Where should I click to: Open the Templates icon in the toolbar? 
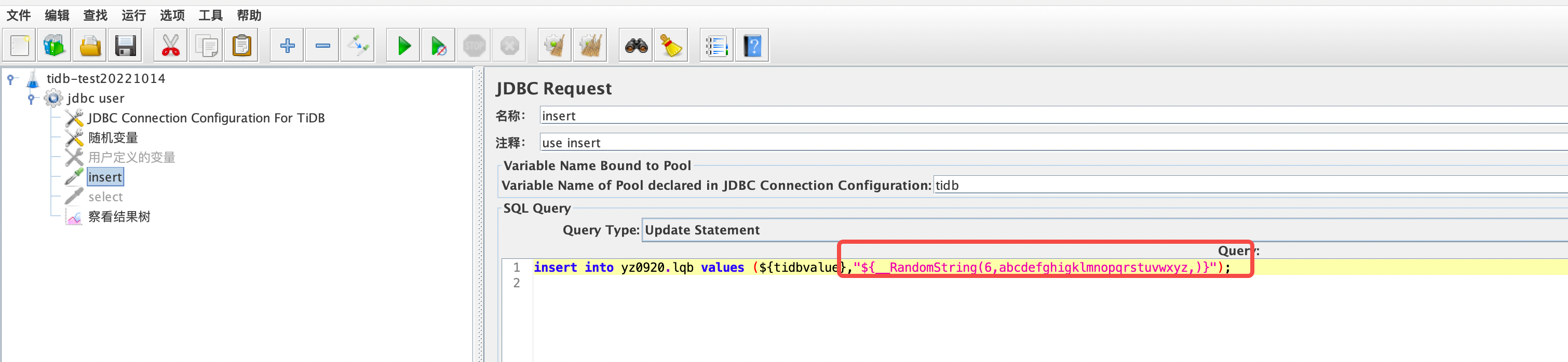pyautogui.click(x=54, y=45)
